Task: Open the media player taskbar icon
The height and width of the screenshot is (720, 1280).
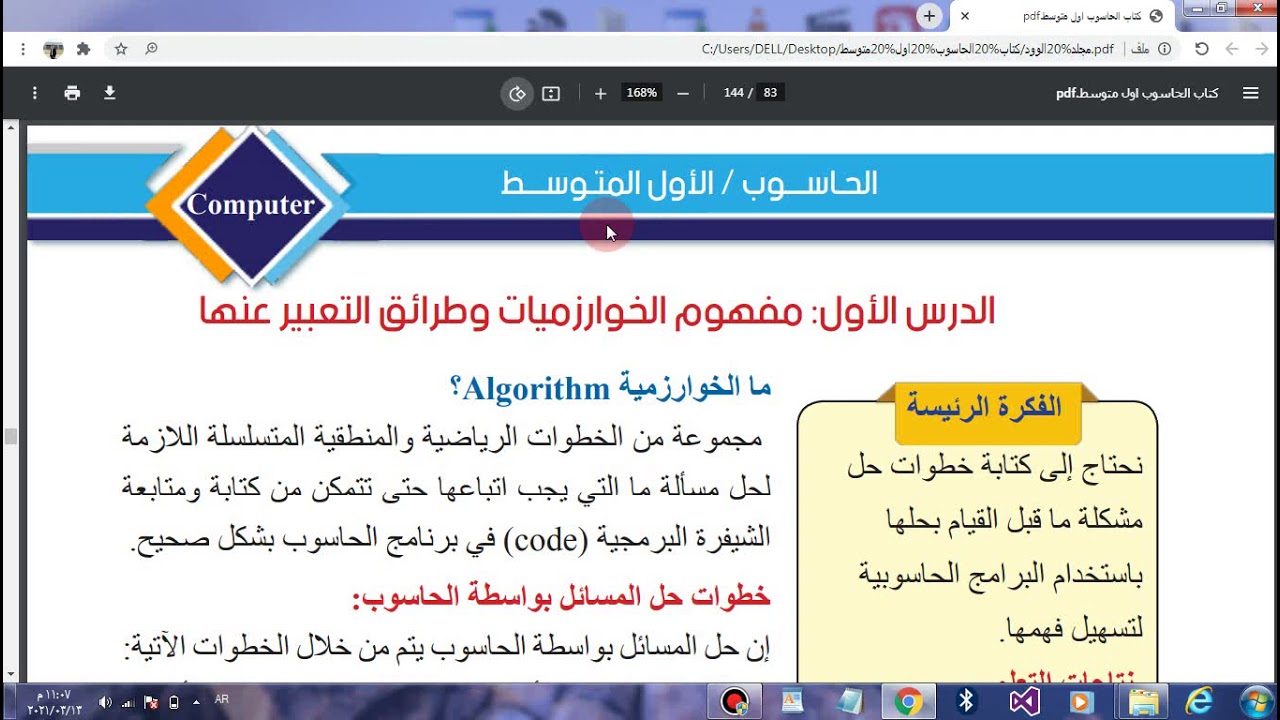Action: [1082, 701]
